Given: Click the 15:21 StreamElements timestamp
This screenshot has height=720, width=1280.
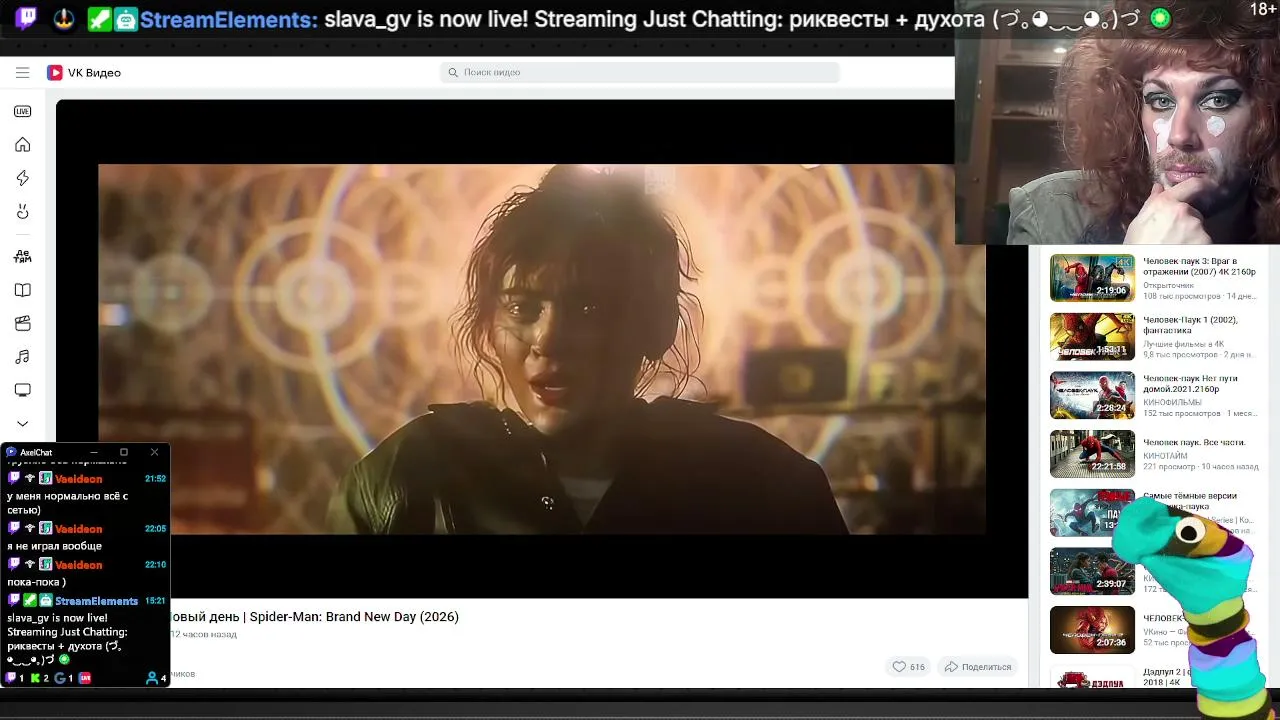Looking at the screenshot, I should click(155, 601).
